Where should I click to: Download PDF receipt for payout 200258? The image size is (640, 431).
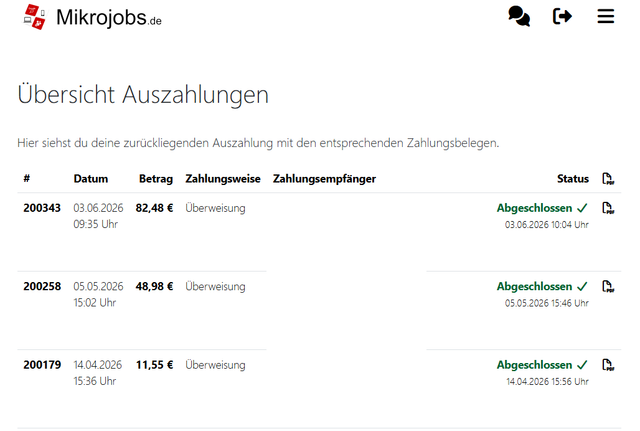point(608,287)
